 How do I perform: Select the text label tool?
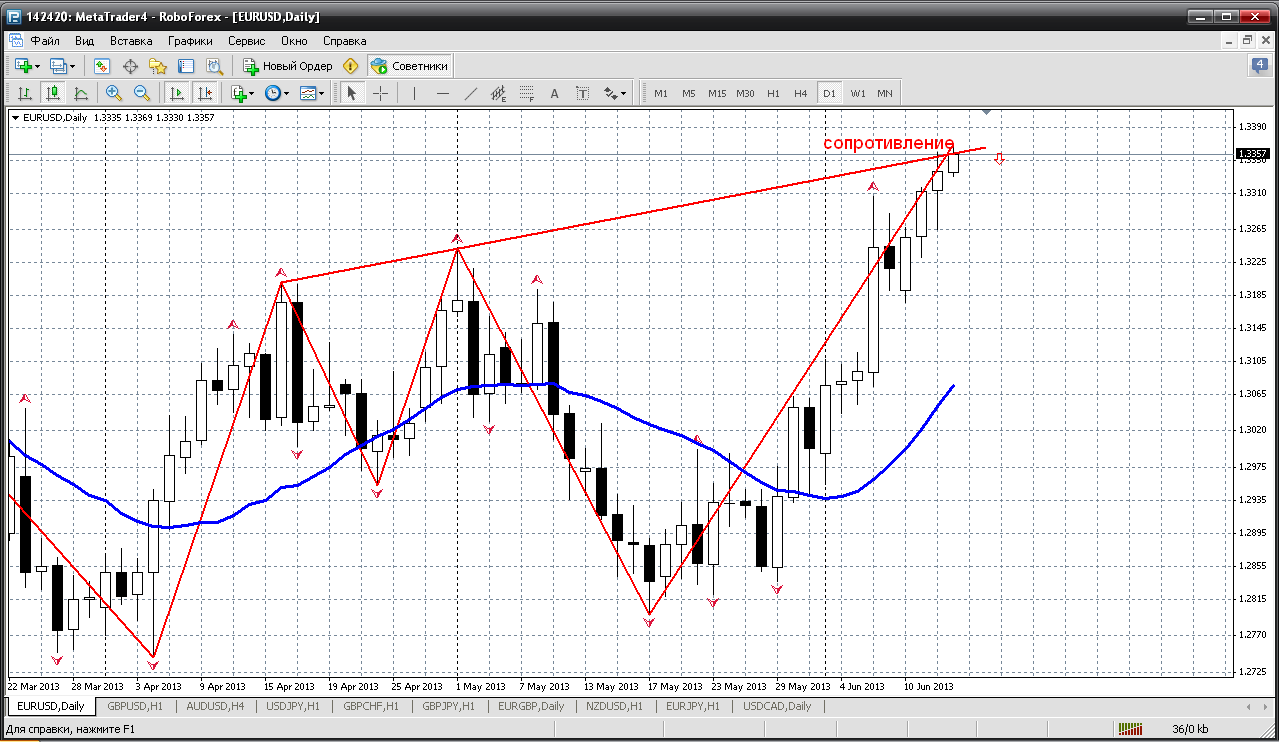pos(583,93)
